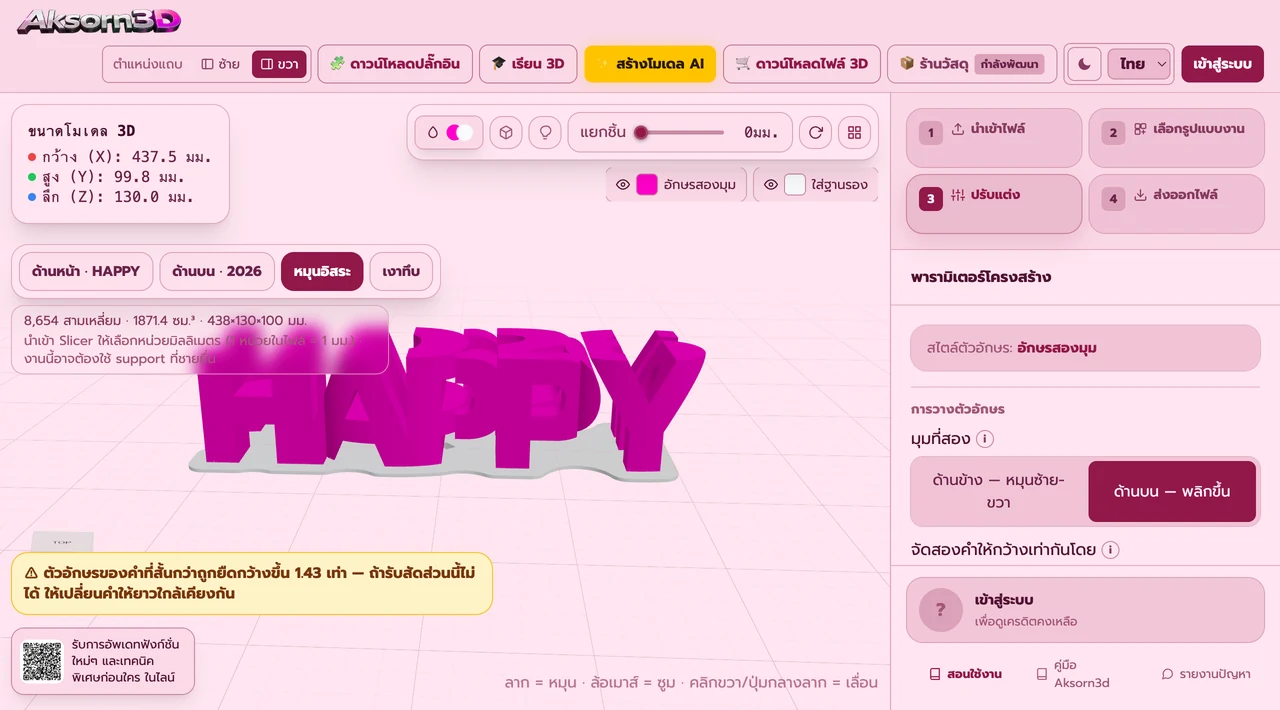
Task: Open the magenta color swatch for อักษรสองมุม
Action: (x=647, y=185)
